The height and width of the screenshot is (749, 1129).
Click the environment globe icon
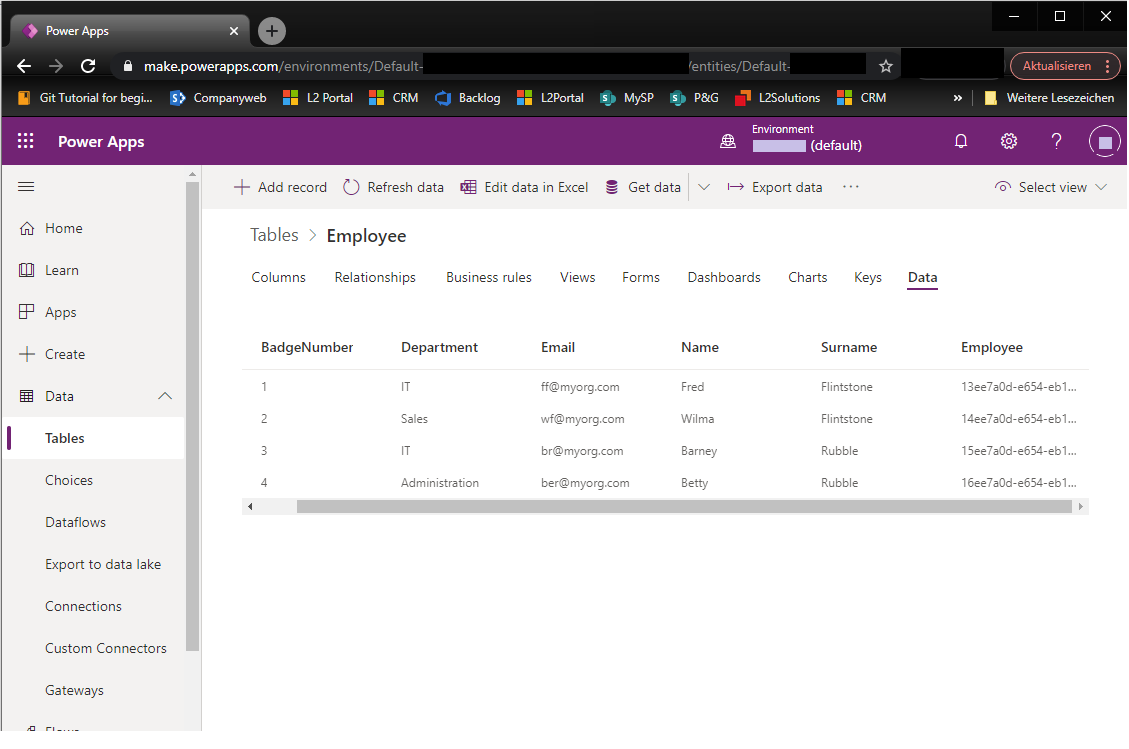click(728, 142)
